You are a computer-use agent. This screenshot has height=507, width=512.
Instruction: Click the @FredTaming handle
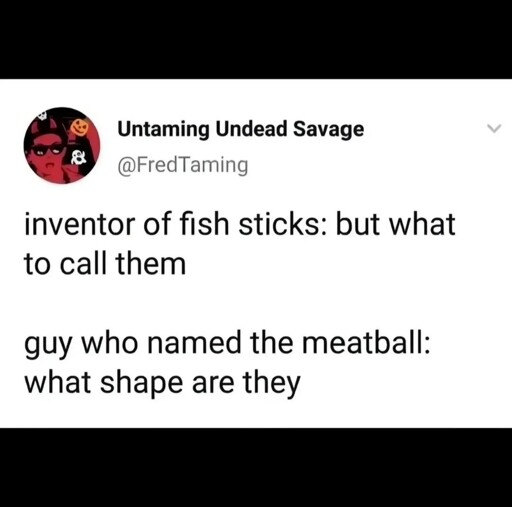(183, 165)
